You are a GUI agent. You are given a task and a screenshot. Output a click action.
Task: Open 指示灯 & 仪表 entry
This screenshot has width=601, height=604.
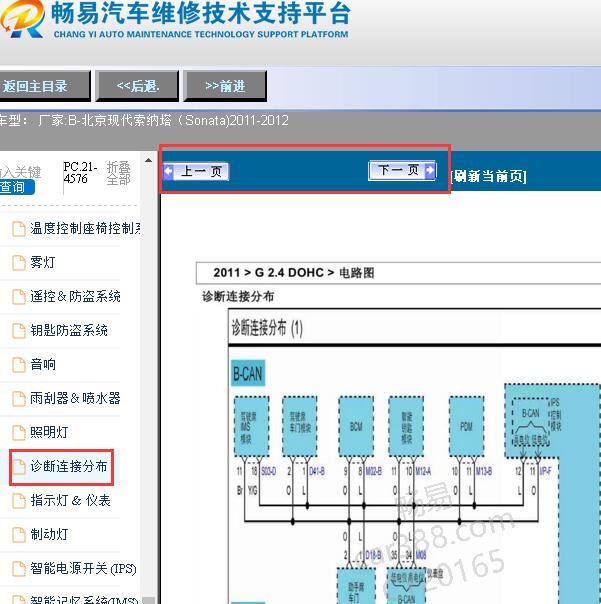pyautogui.click(x=71, y=500)
